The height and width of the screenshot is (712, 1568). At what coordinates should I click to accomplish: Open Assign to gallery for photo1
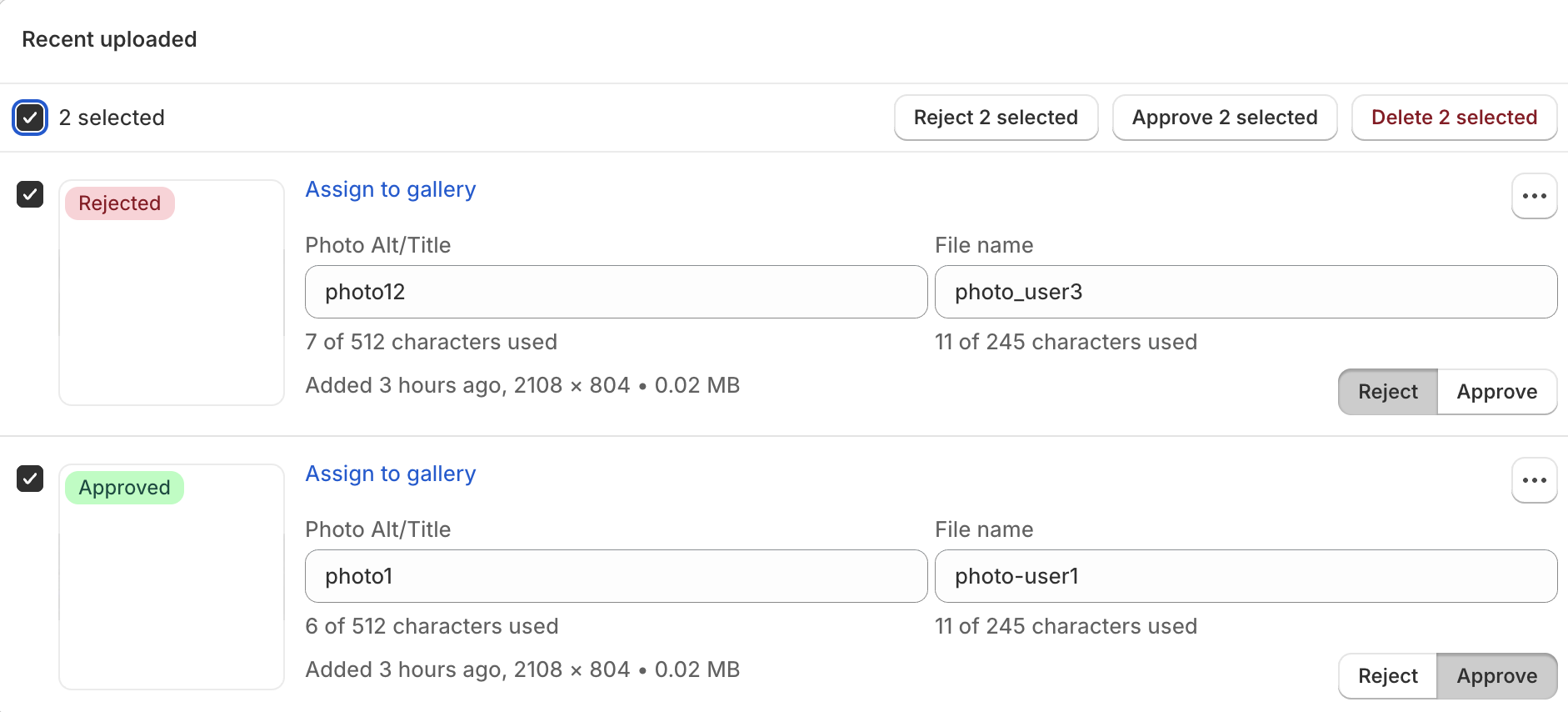(390, 474)
